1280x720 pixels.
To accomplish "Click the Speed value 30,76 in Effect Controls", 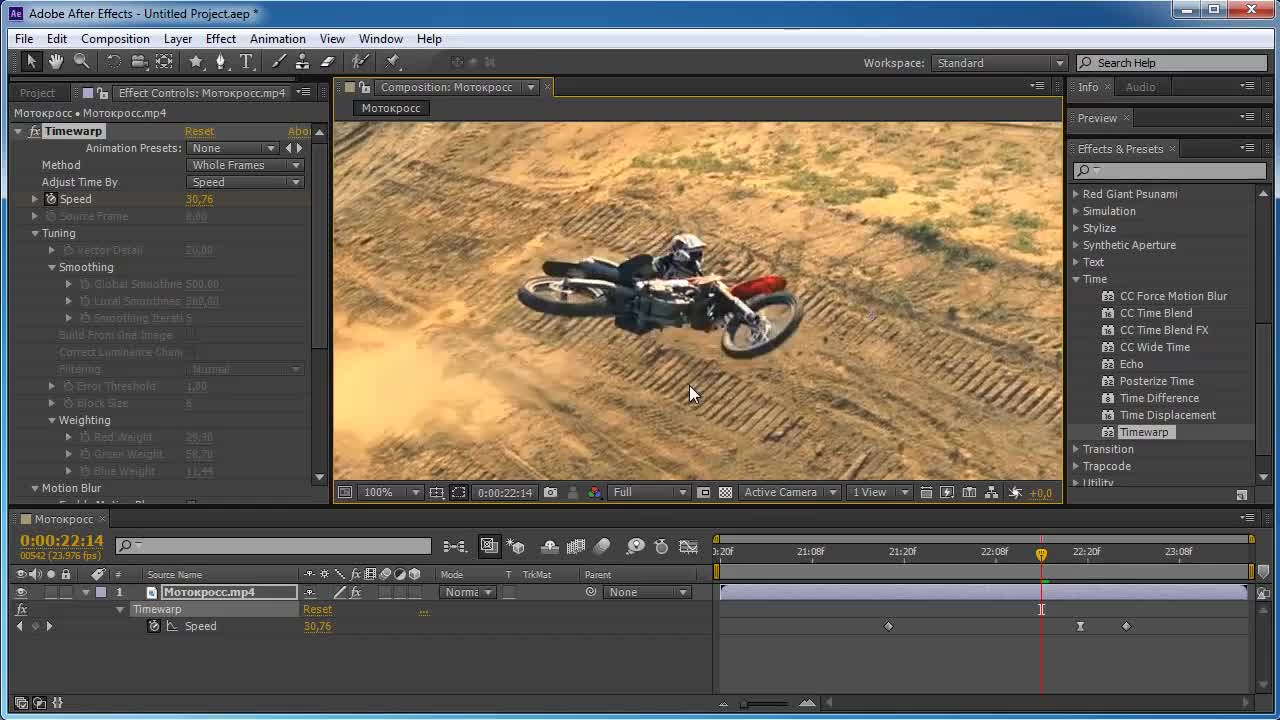I will 199,199.
